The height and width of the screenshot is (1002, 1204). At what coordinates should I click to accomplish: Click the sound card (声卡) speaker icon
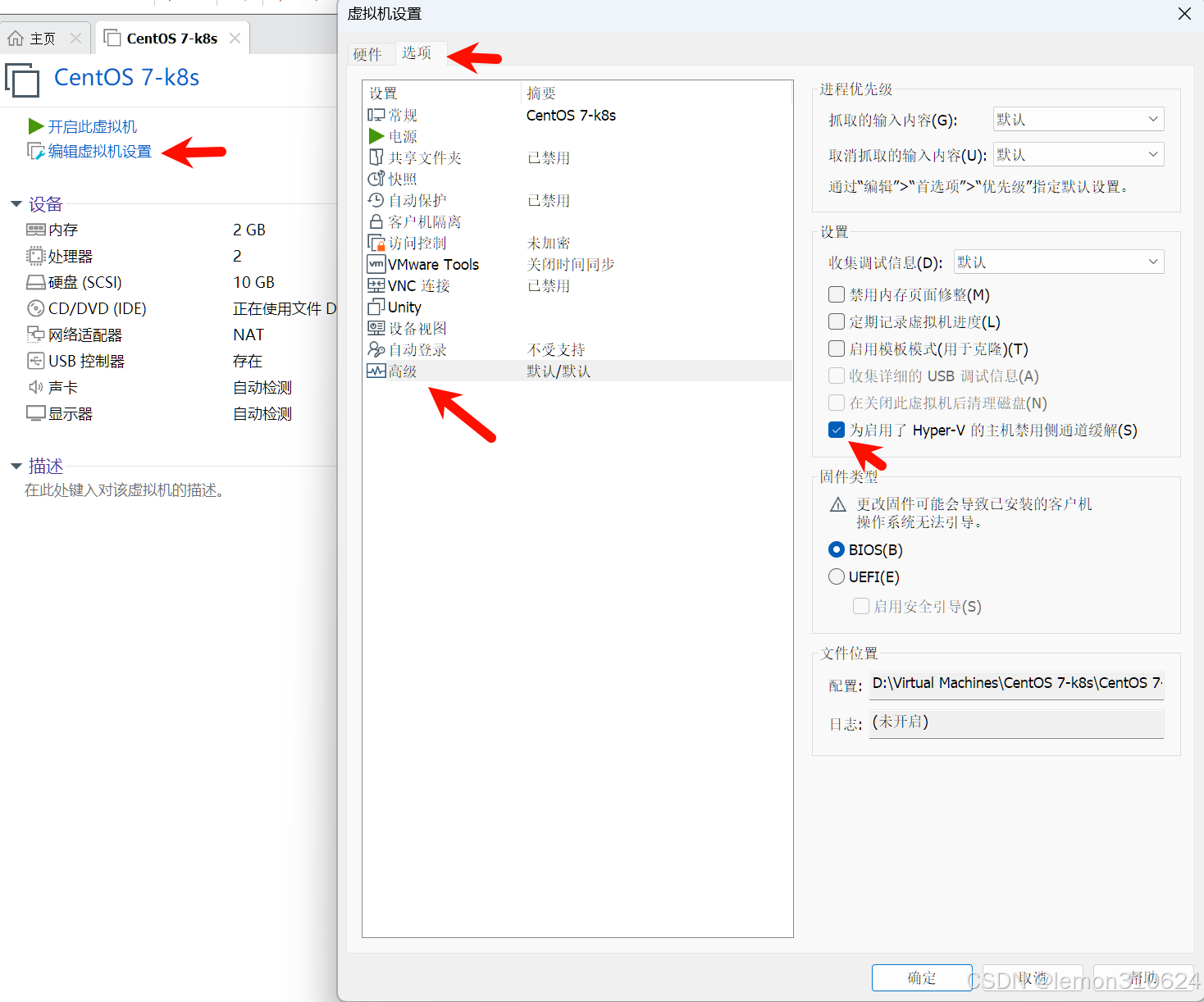point(36,387)
